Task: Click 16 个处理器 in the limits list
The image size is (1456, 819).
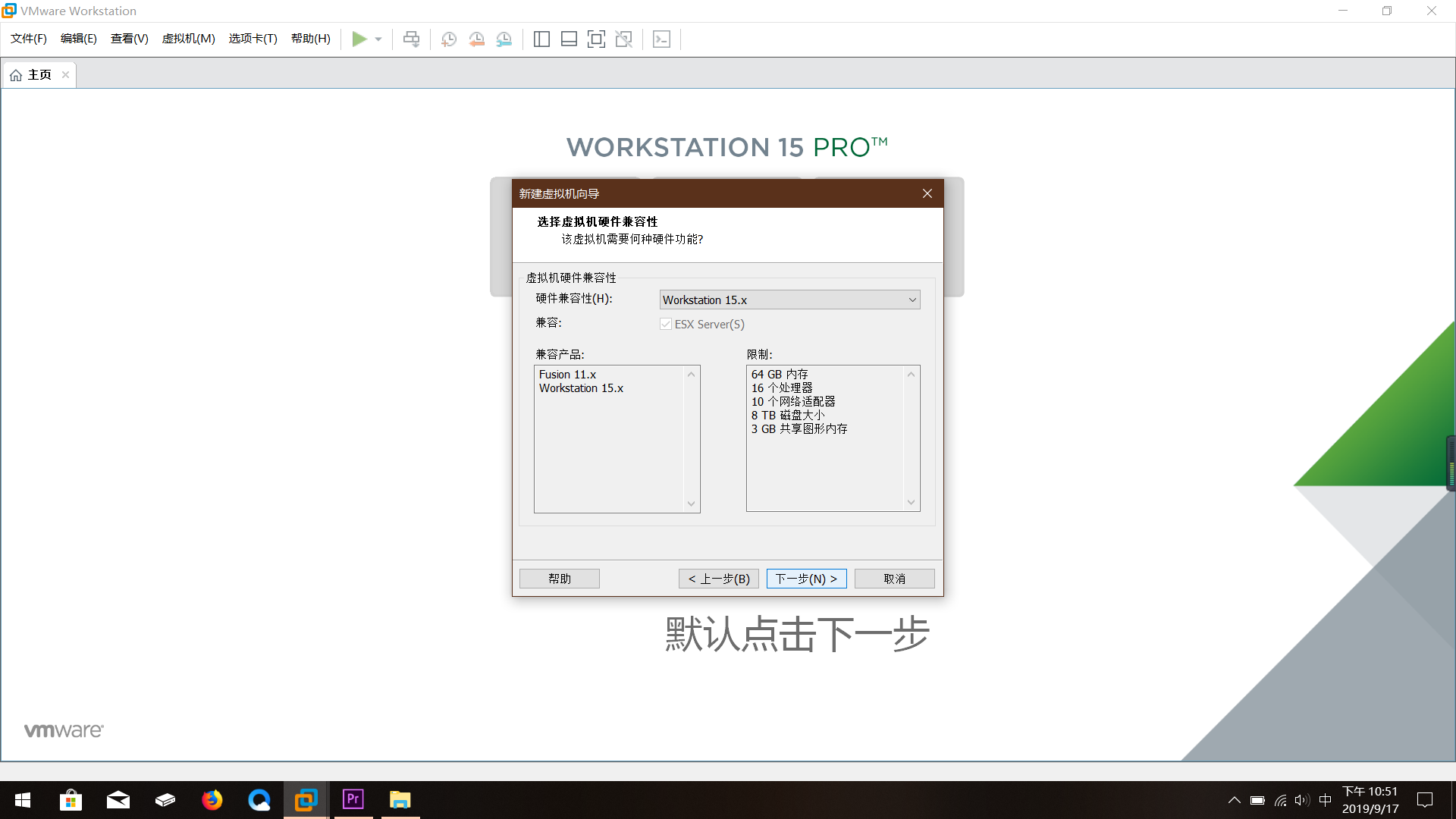Action: click(782, 388)
